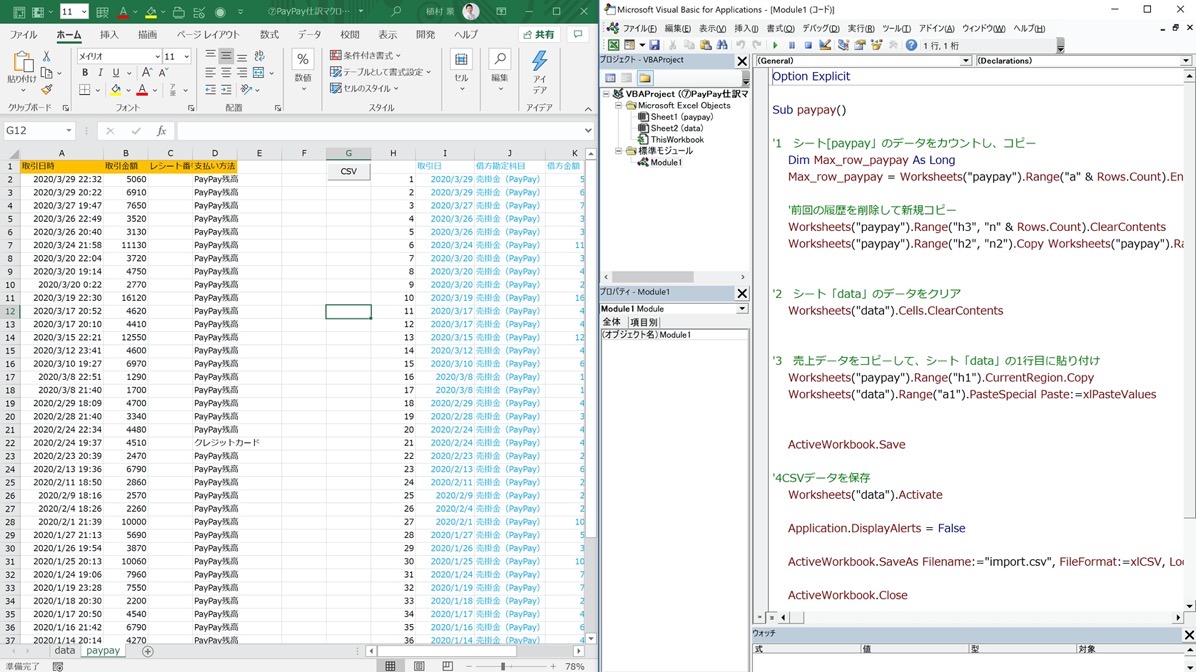Open the デバッグ(D) menu in VBA editor
The image size is (1196, 672).
coord(821,28)
